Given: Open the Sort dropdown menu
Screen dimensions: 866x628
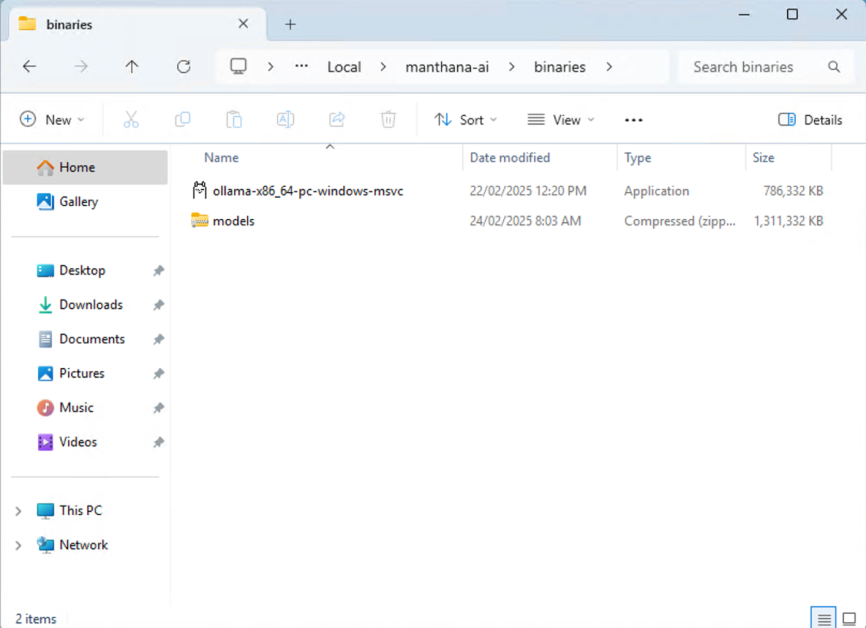Looking at the screenshot, I should (465, 120).
